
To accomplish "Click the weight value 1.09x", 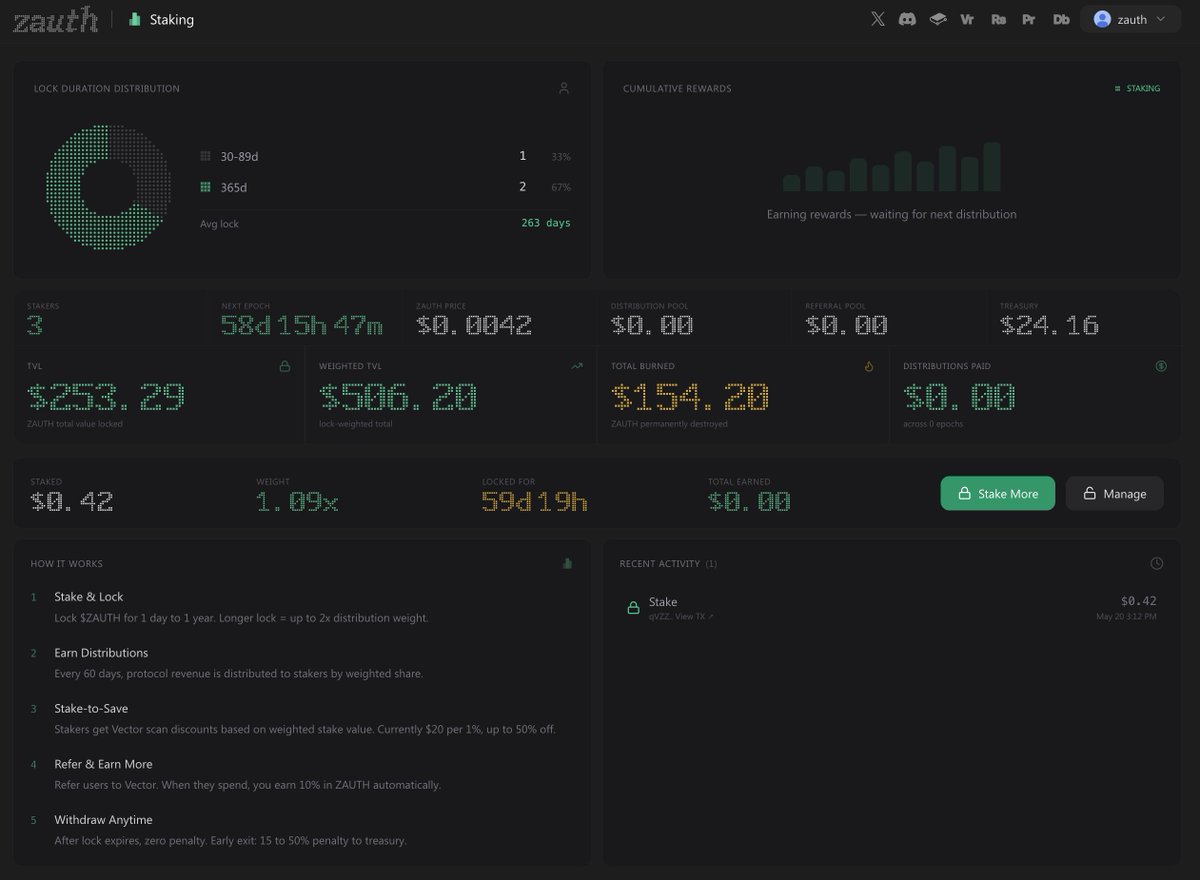I will pyautogui.click(x=297, y=502).
